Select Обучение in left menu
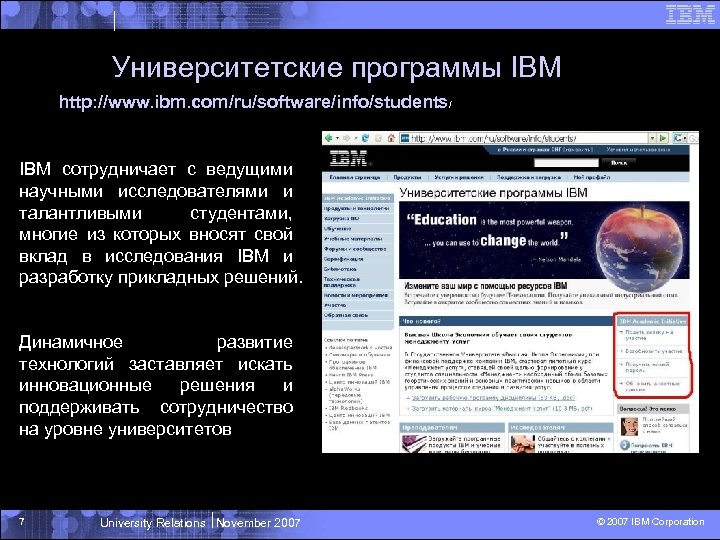Screen dimensions: 720x540 [357, 229]
